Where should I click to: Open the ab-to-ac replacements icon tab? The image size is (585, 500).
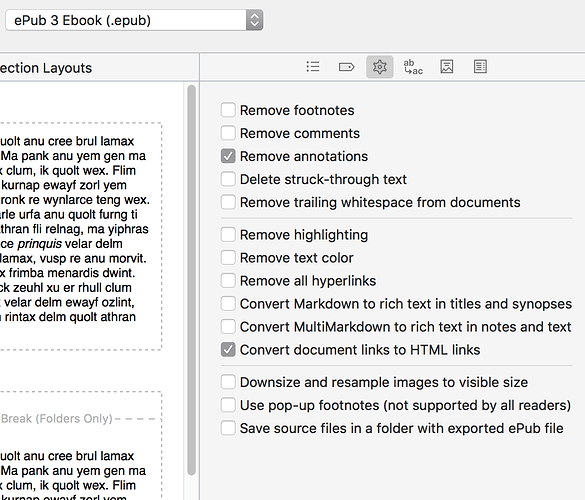(x=413, y=67)
